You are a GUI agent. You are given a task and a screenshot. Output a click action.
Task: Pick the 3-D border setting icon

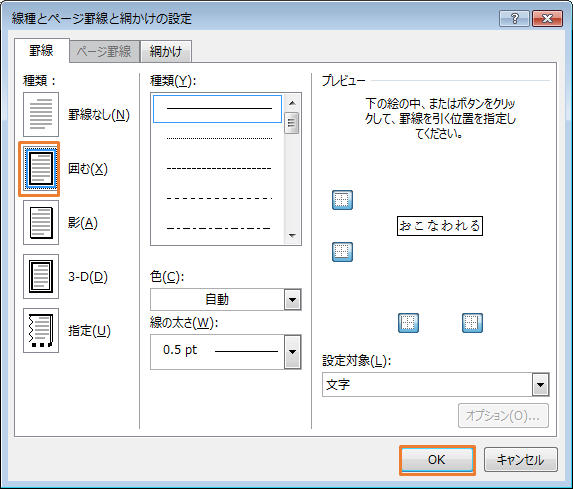(x=41, y=277)
